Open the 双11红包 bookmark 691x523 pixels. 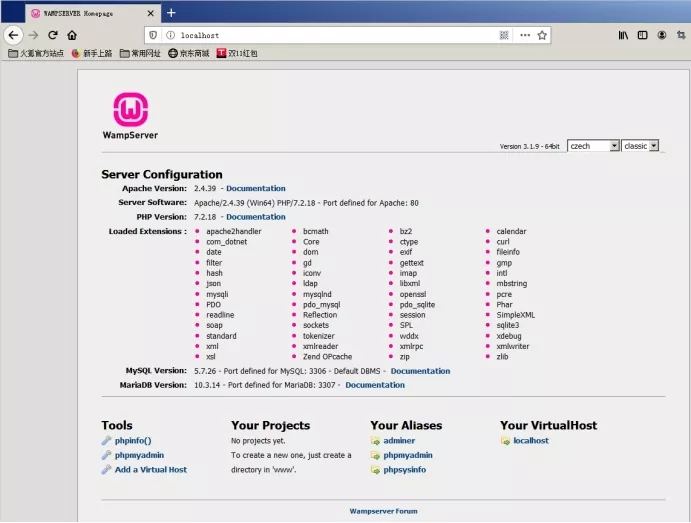pos(237,53)
